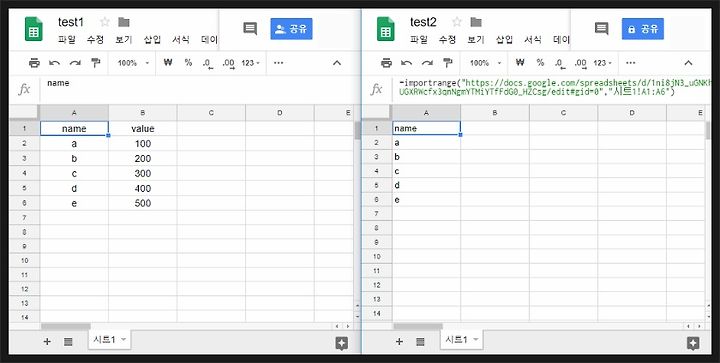Open comments icon in test1 window
The height and width of the screenshot is (363, 720).
[250, 29]
